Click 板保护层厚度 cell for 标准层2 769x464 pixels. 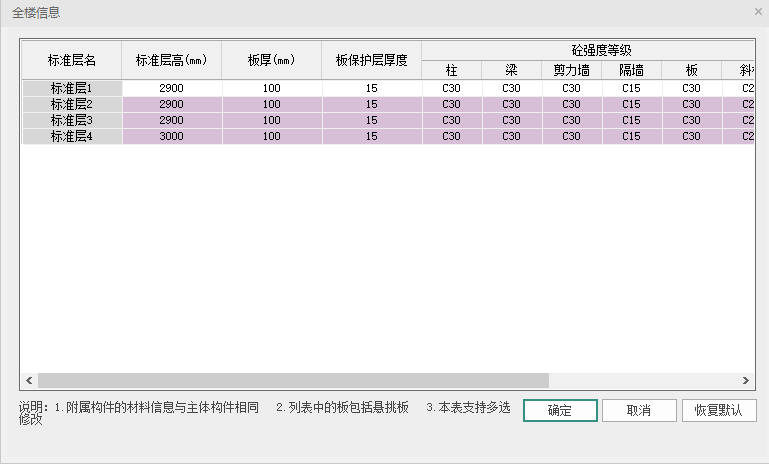372,104
